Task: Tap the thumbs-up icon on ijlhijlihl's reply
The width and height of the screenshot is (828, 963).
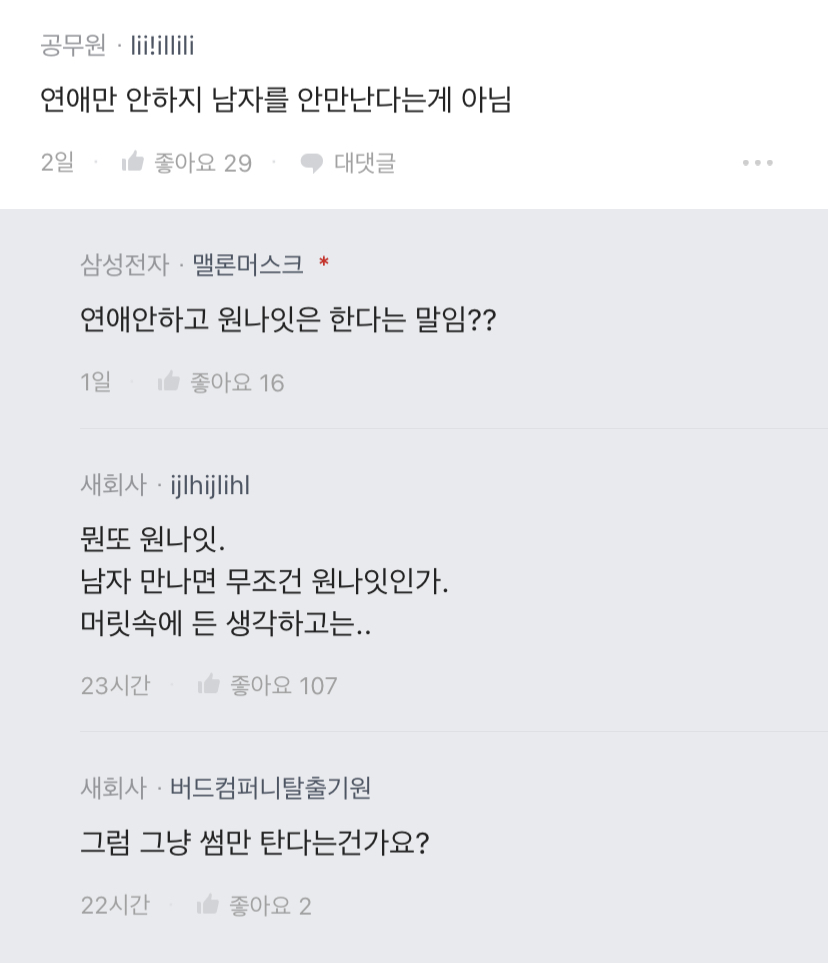Action: click(208, 685)
